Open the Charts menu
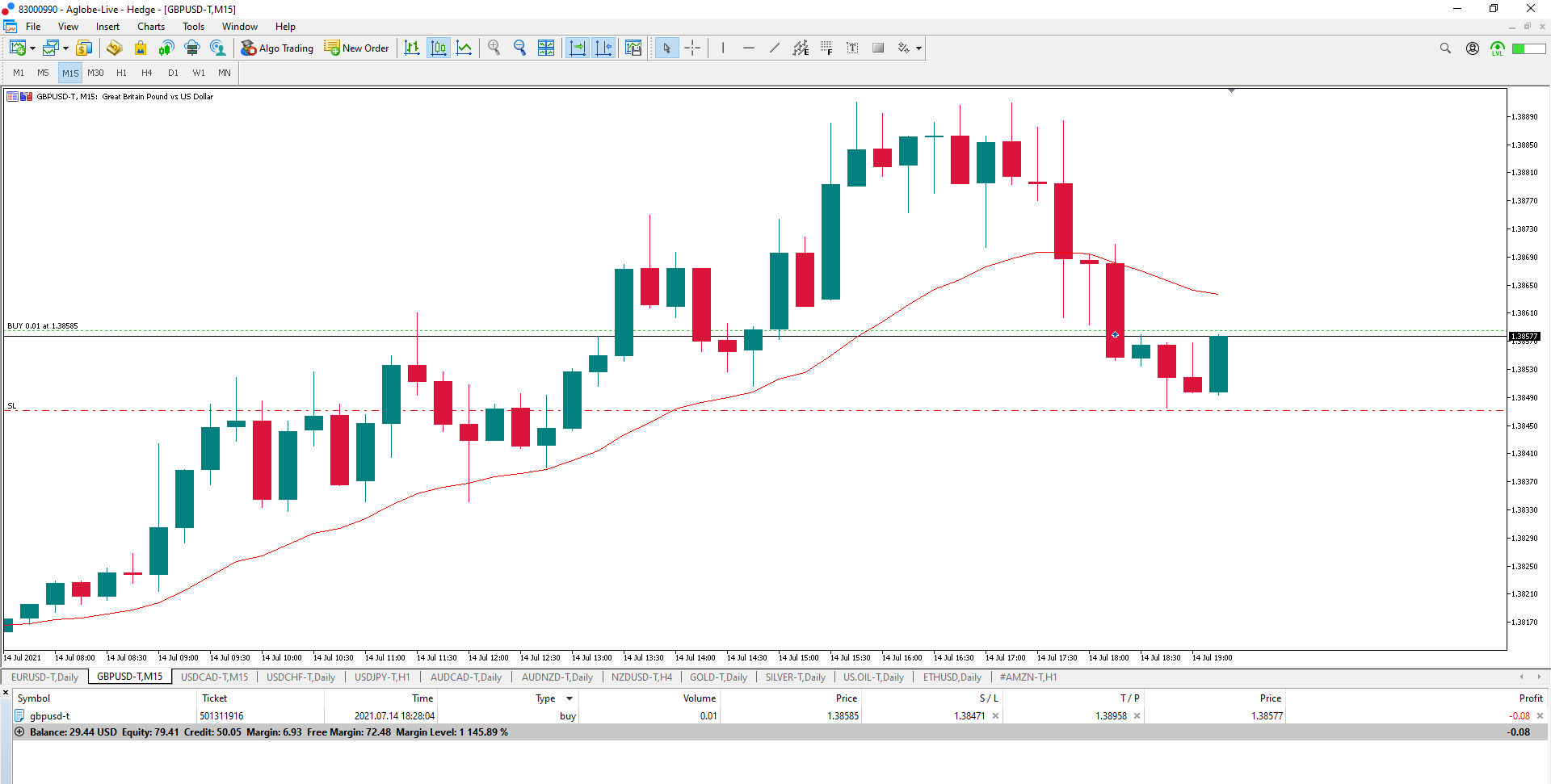The height and width of the screenshot is (784, 1551). [x=151, y=27]
